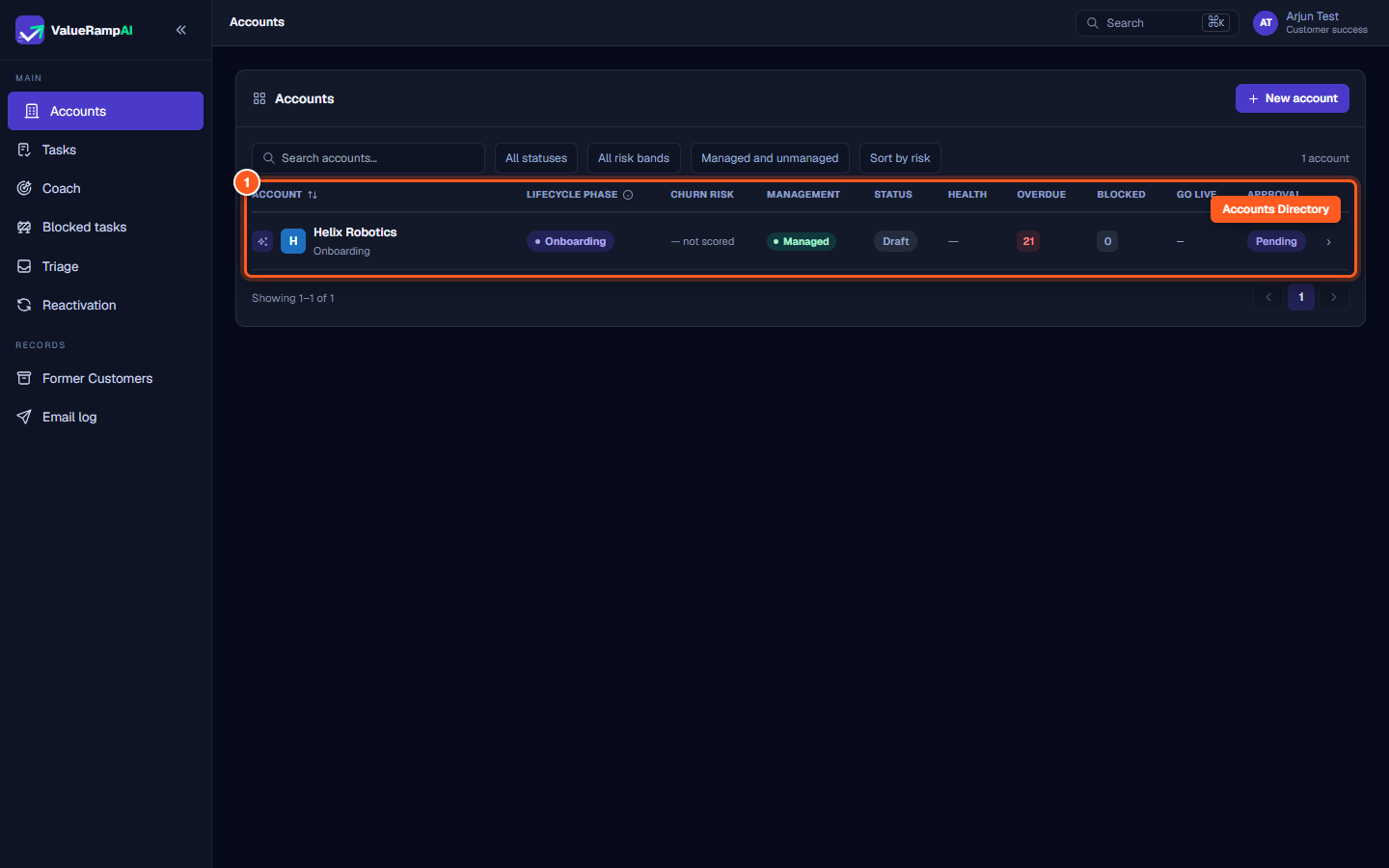Image resolution: width=1389 pixels, height=868 pixels.
Task: Click the Churn Risk column header
Action: (702, 195)
